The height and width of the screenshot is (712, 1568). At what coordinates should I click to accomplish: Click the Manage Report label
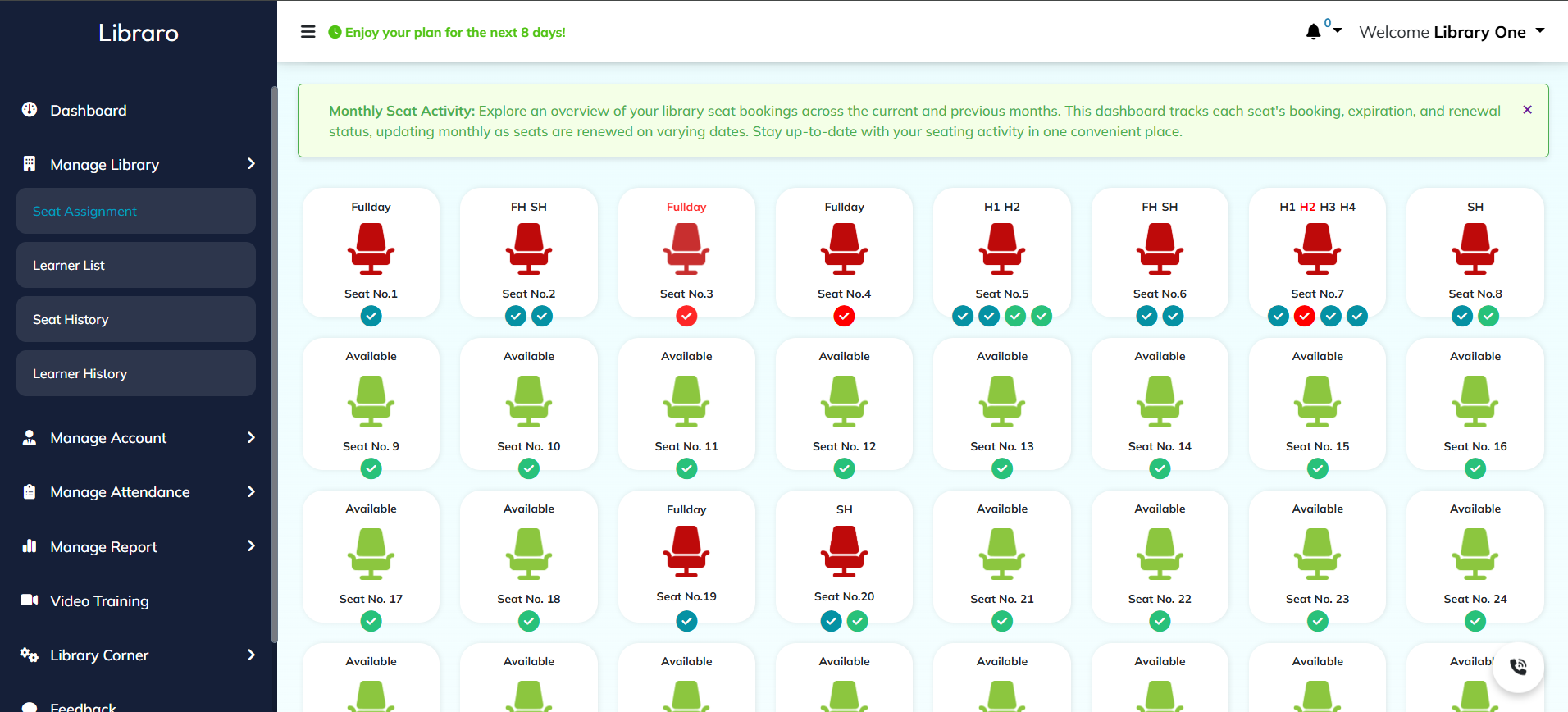coord(103,547)
